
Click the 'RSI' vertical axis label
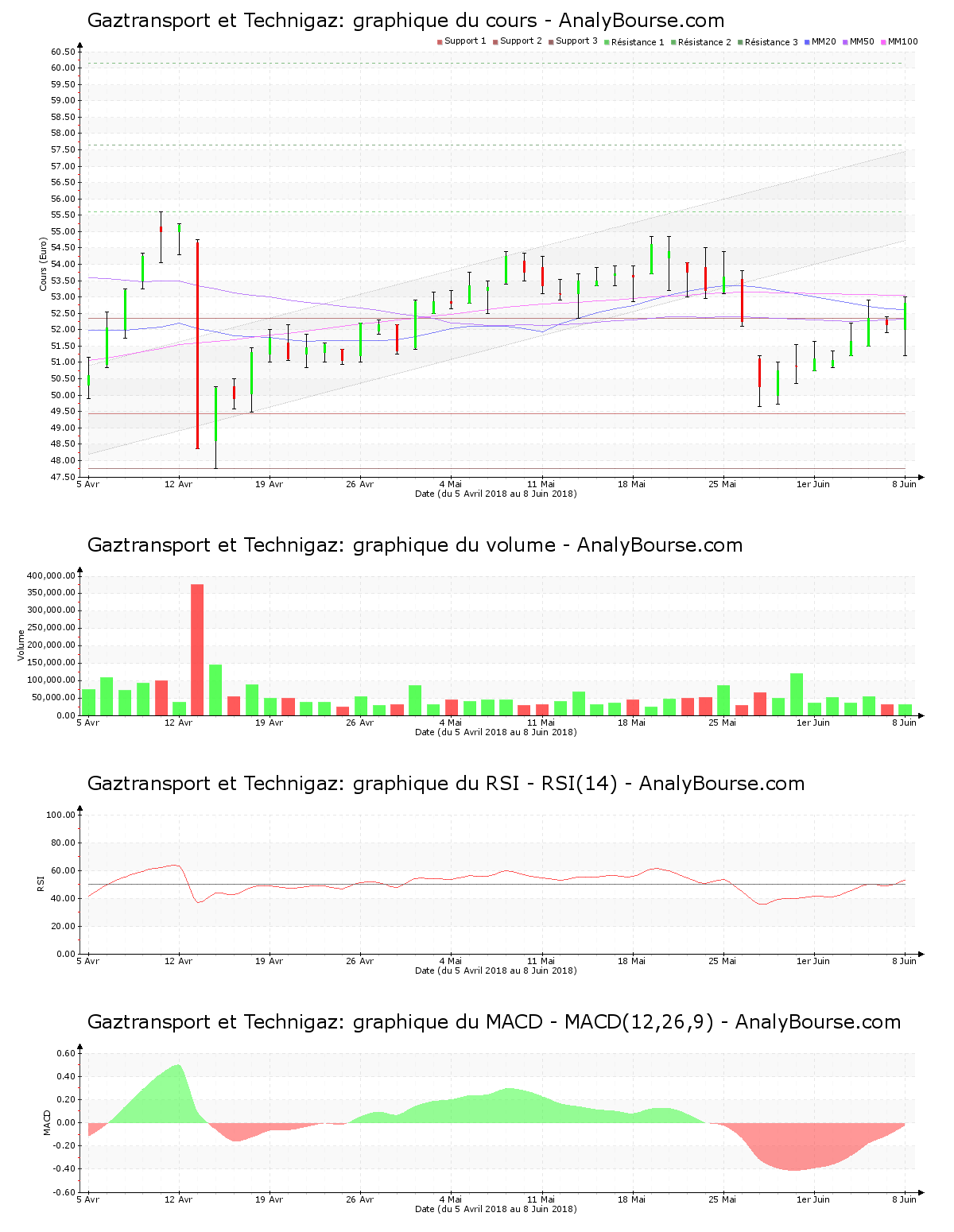(40, 883)
